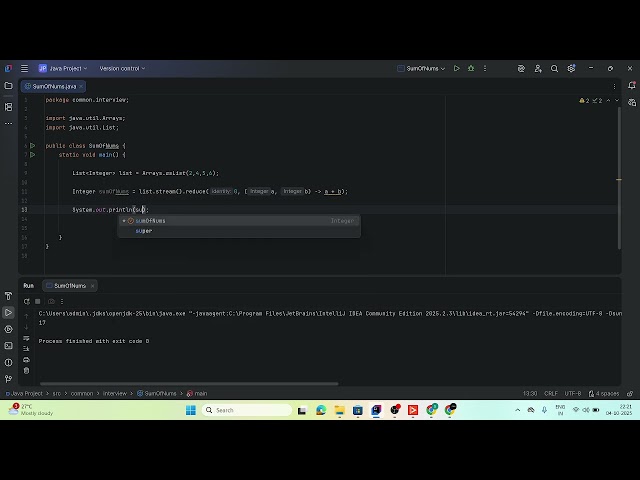Click caret position 13:30 in status bar
The width and height of the screenshot is (640, 480).
530,393
